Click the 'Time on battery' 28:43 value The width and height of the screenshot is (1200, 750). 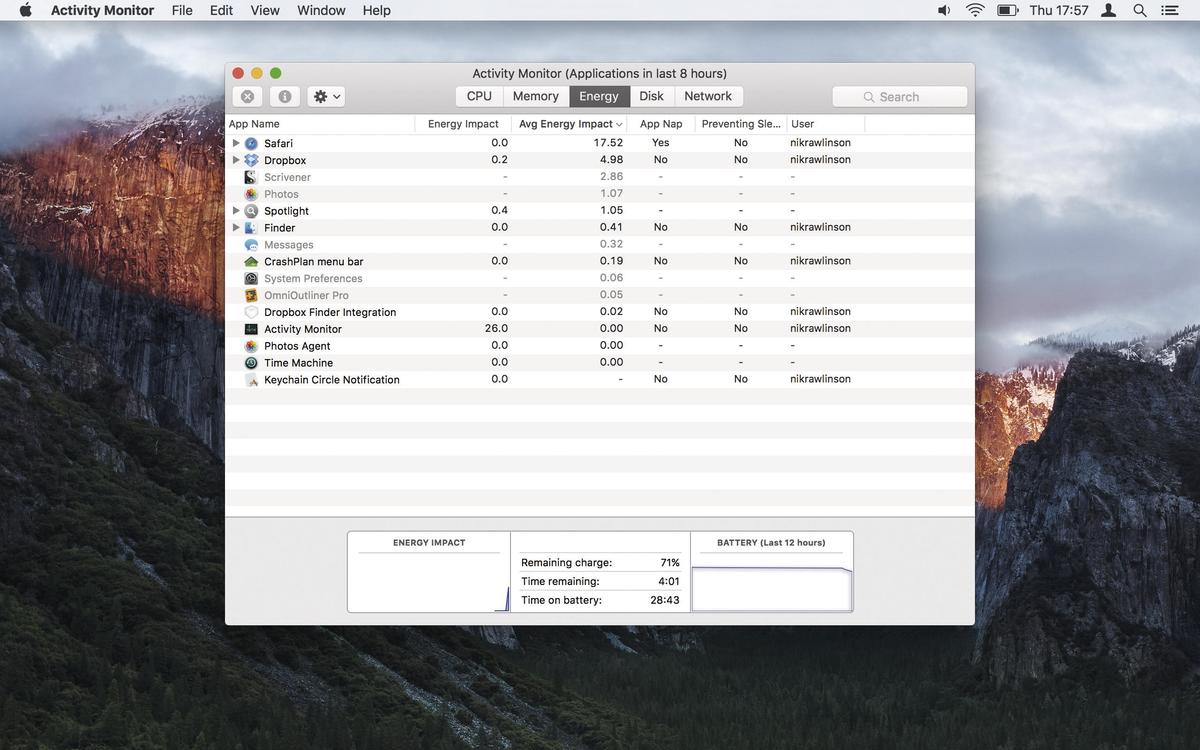665,601
